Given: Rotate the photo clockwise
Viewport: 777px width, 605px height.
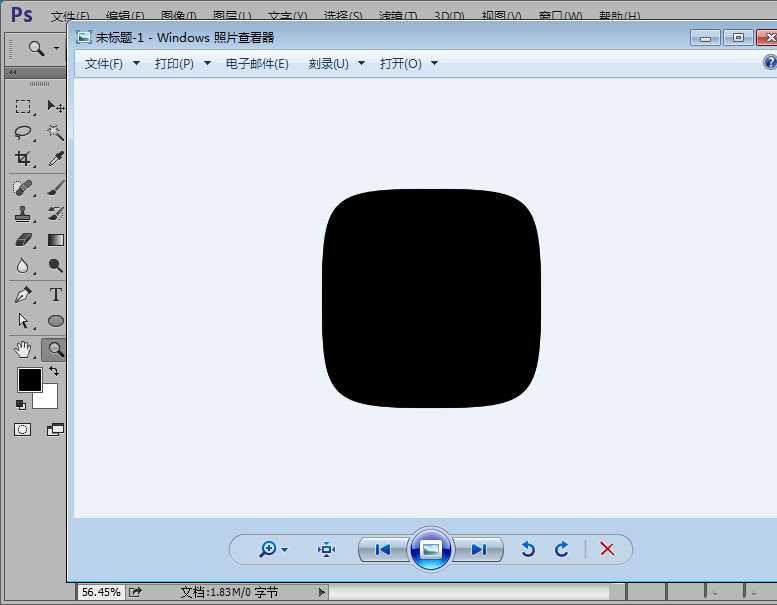Looking at the screenshot, I should coord(562,549).
